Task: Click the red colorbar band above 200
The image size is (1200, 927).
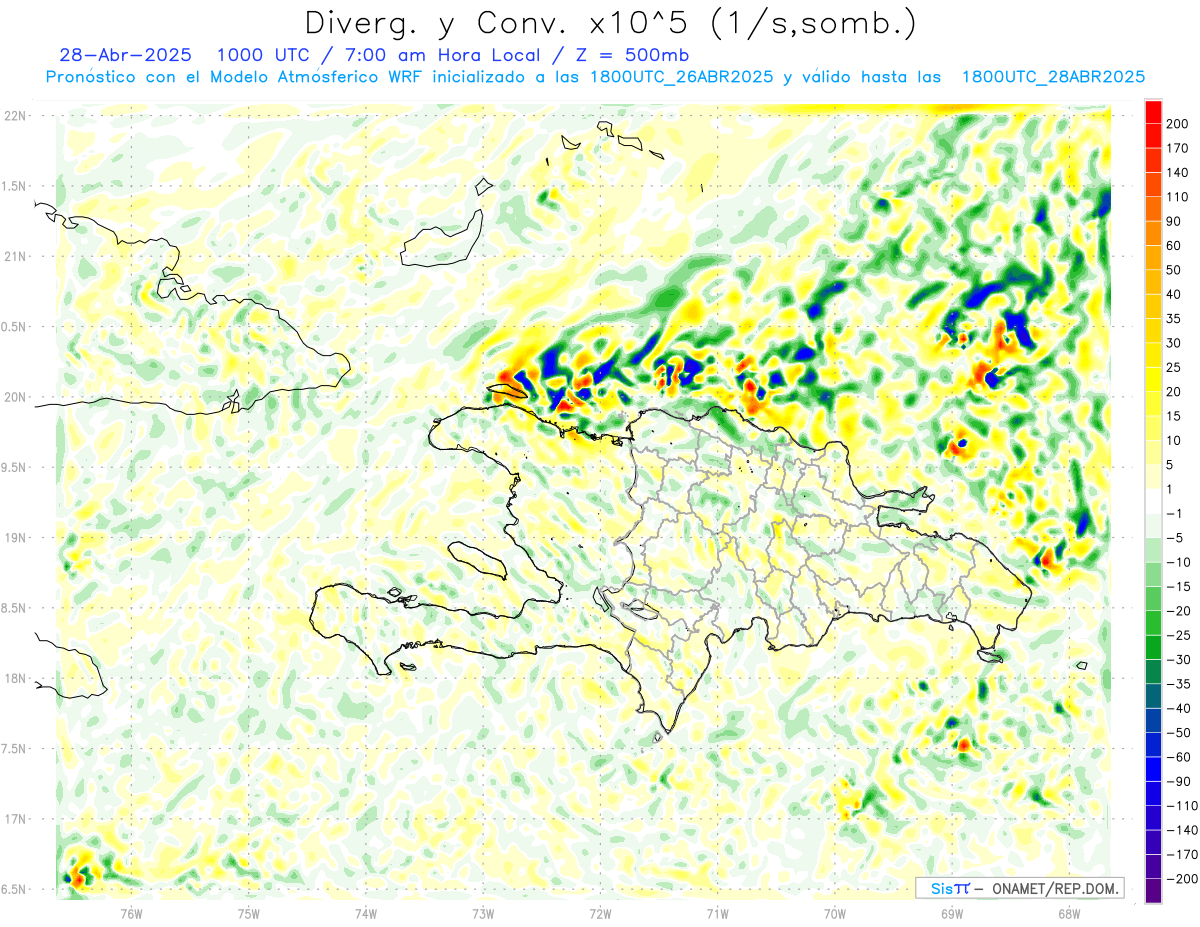Action: point(1154,111)
